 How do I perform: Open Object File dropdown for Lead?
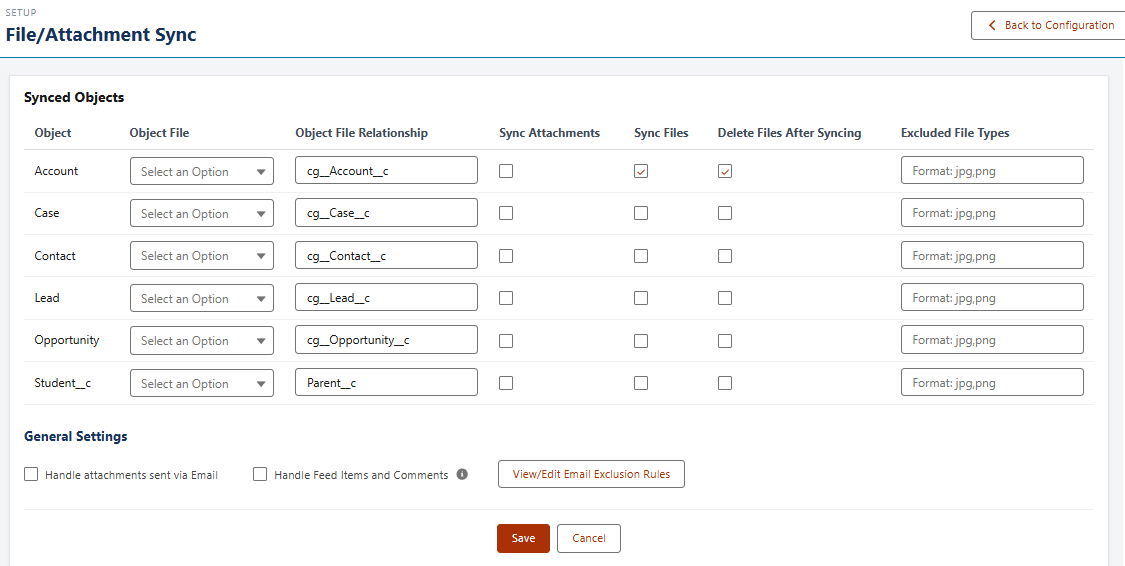(x=202, y=298)
